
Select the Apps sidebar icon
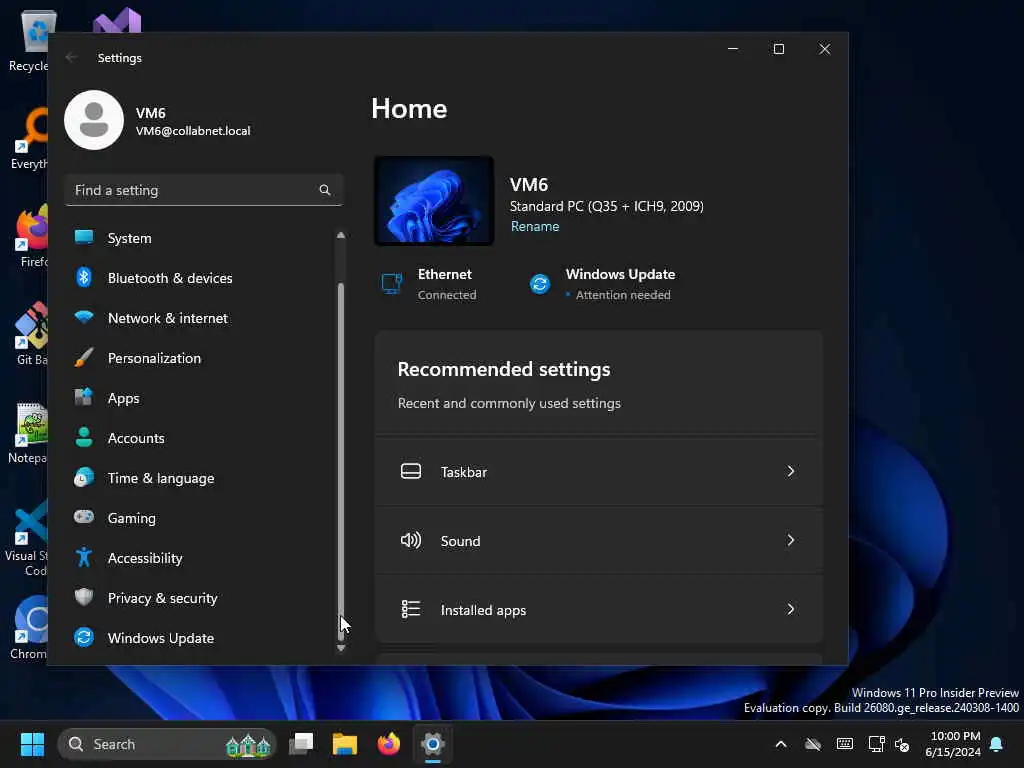tap(84, 397)
